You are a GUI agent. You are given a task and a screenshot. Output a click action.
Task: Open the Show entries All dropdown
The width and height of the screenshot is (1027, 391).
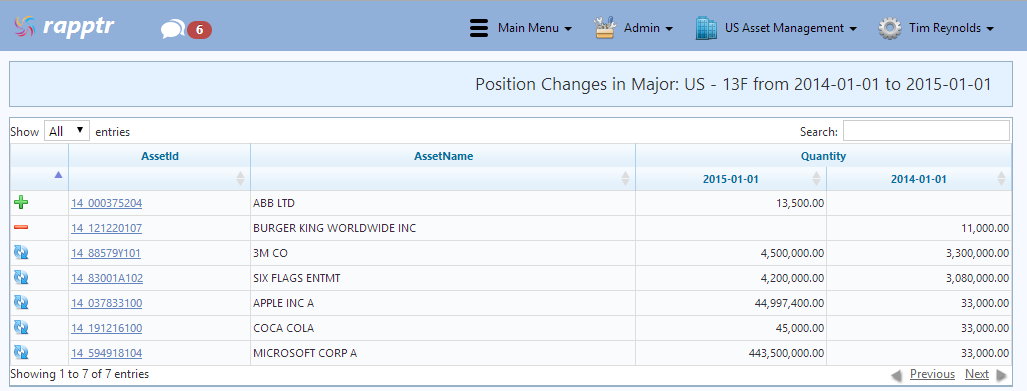pos(67,131)
